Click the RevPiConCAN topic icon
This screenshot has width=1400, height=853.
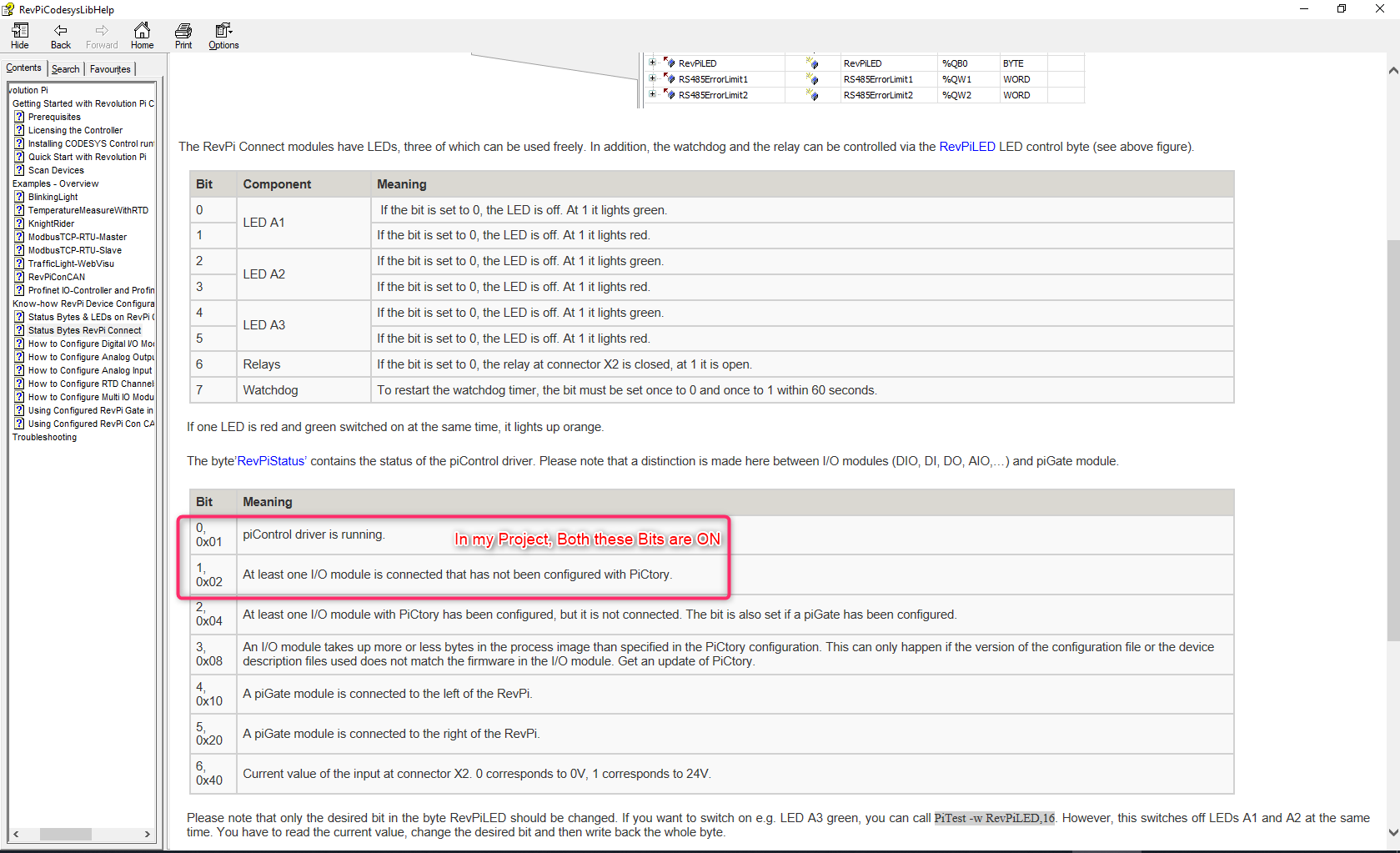[x=19, y=277]
